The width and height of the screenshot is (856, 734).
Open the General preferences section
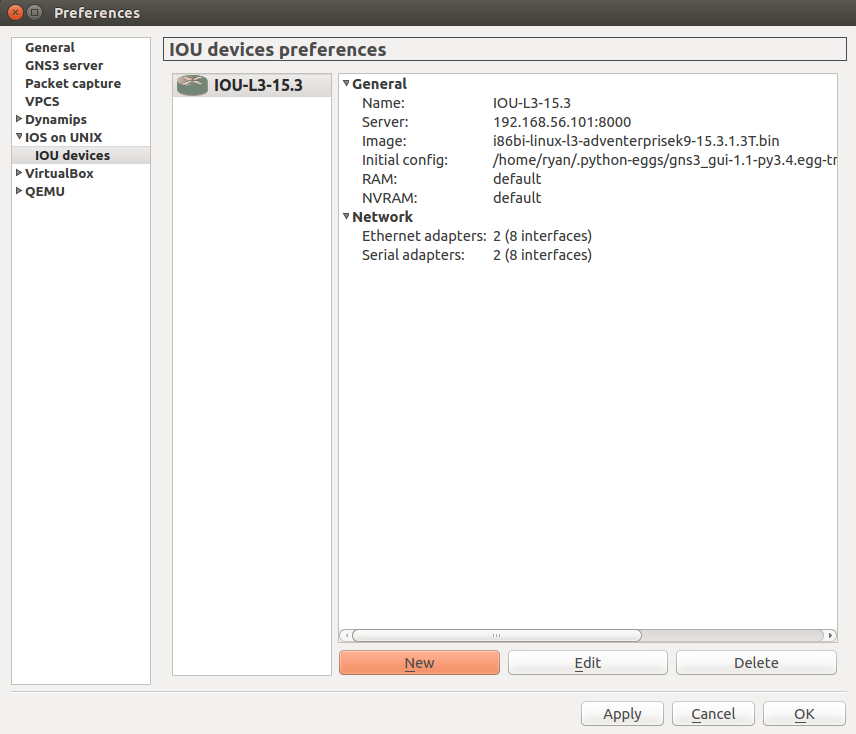pos(50,47)
